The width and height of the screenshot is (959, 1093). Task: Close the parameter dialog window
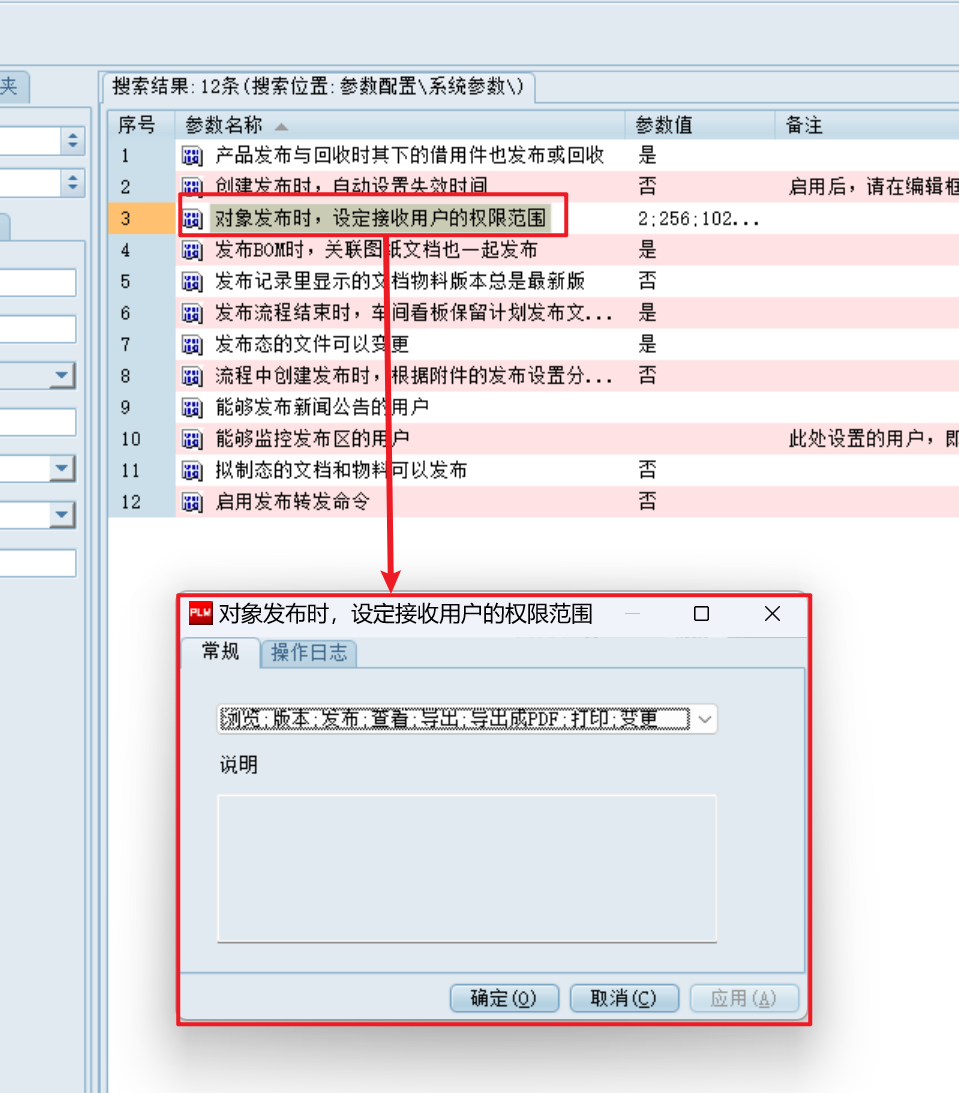coord(772,613)
